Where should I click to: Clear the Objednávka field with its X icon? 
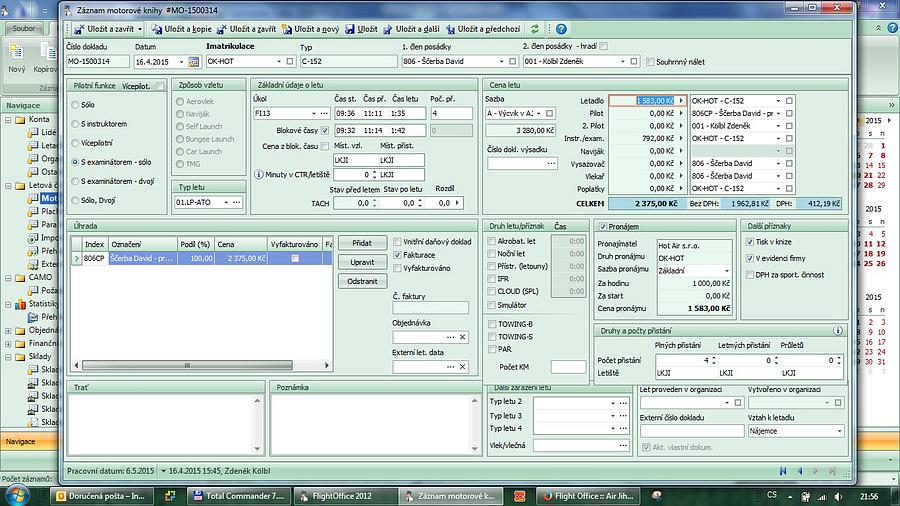[462, 337]
